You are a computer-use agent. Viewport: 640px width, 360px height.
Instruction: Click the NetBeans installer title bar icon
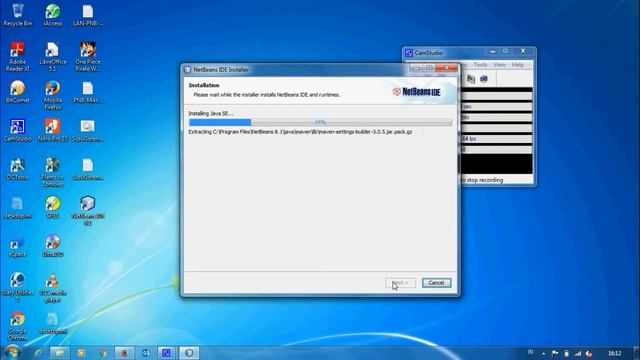(187, 70)
